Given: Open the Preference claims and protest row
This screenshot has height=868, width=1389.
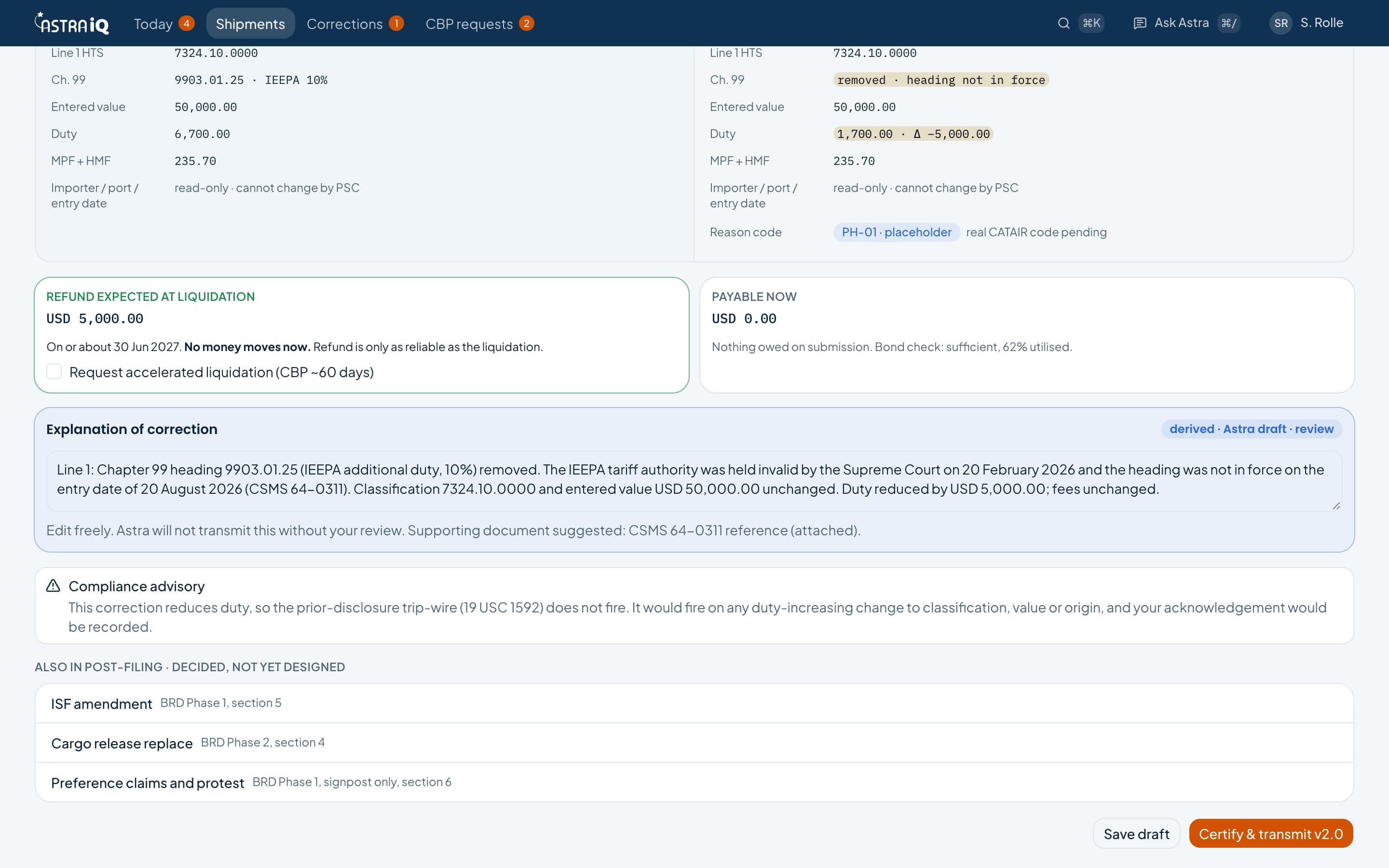Looking at the screenshot, I should tap(694, 782).
